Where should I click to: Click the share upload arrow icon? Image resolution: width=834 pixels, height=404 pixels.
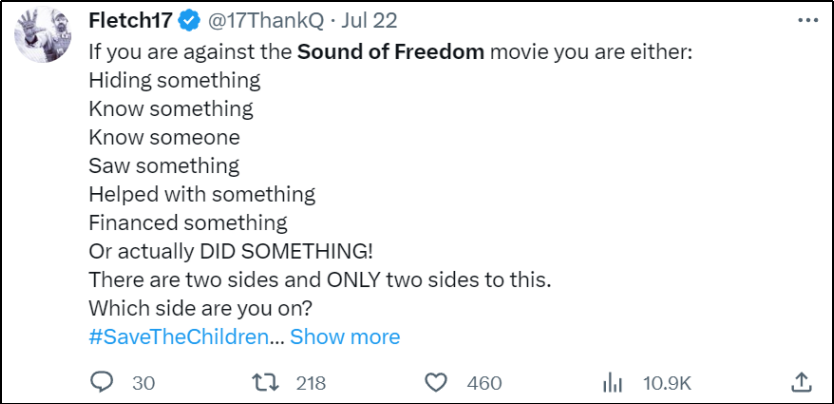pos(800,382)
